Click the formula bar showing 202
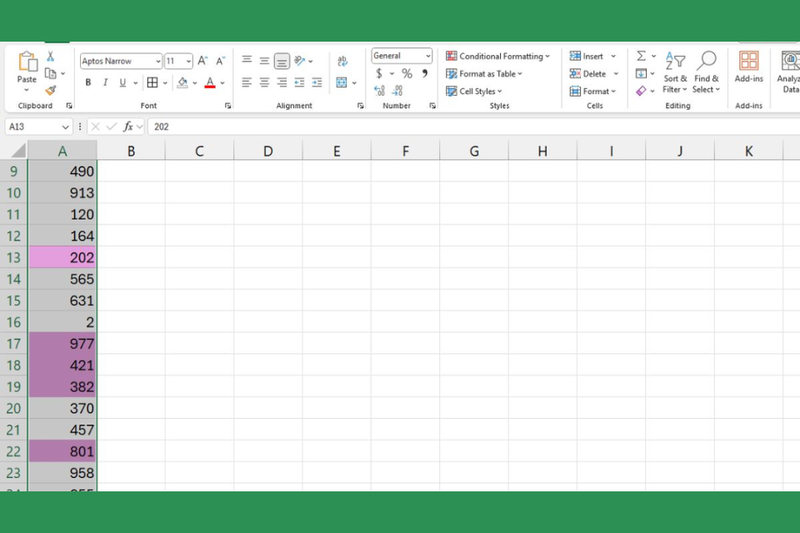 [x=473, y=126]
